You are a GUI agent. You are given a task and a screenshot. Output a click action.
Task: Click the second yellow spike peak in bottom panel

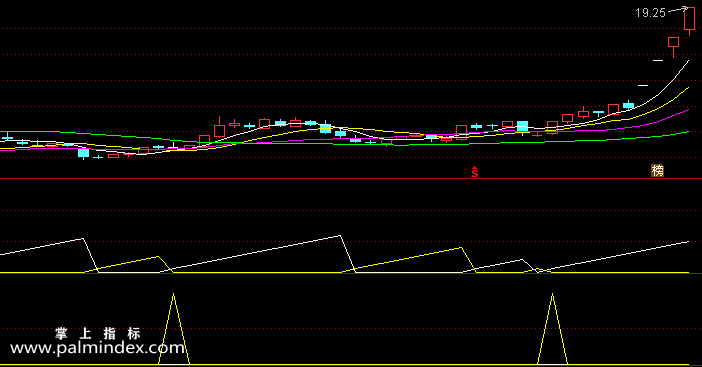click(x=552, y=294)
